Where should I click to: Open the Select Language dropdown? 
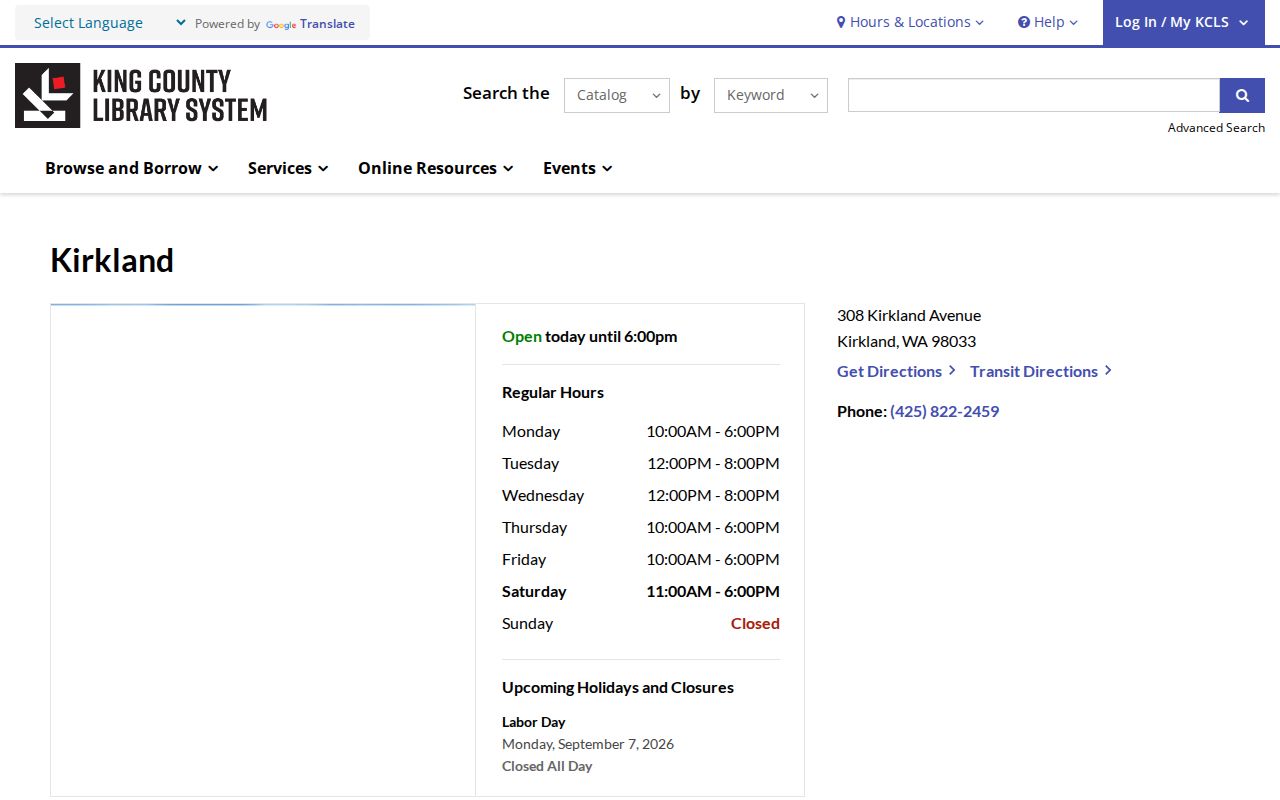point(110,23)
